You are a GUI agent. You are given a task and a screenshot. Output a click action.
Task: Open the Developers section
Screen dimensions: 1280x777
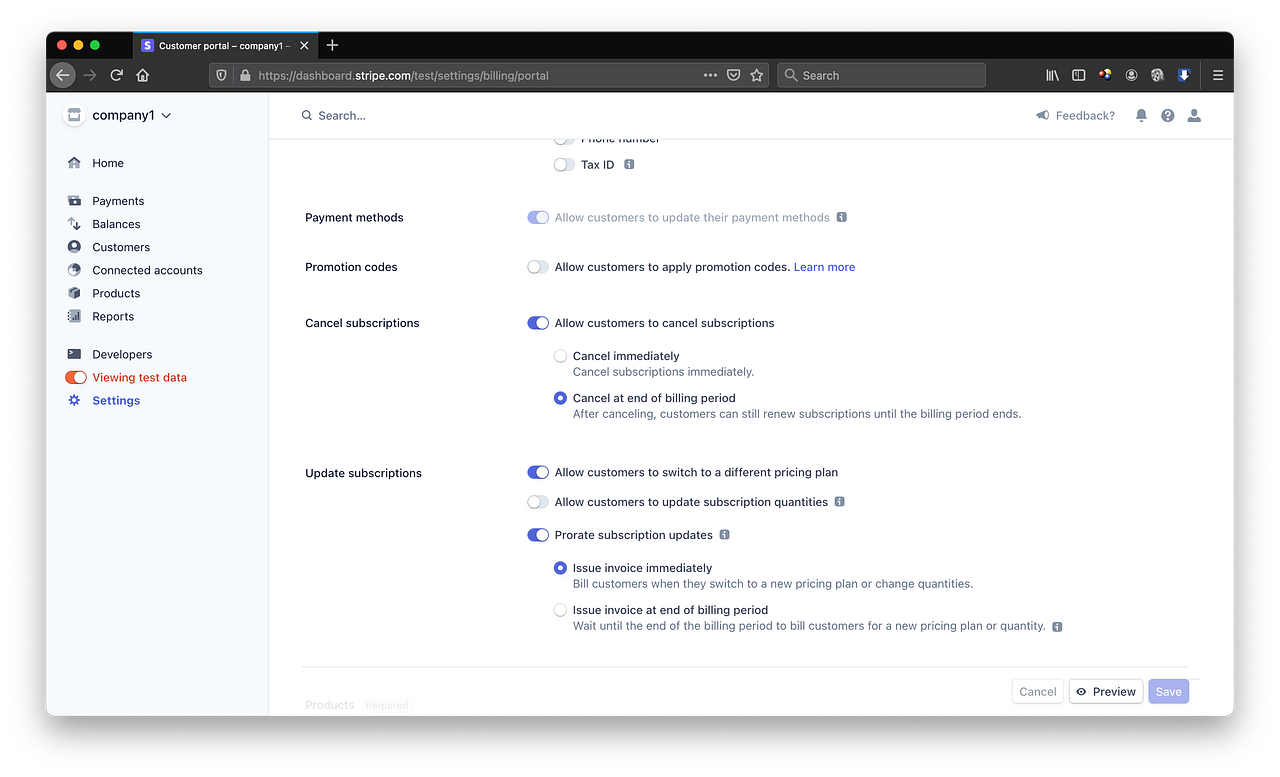click(121, 353)
